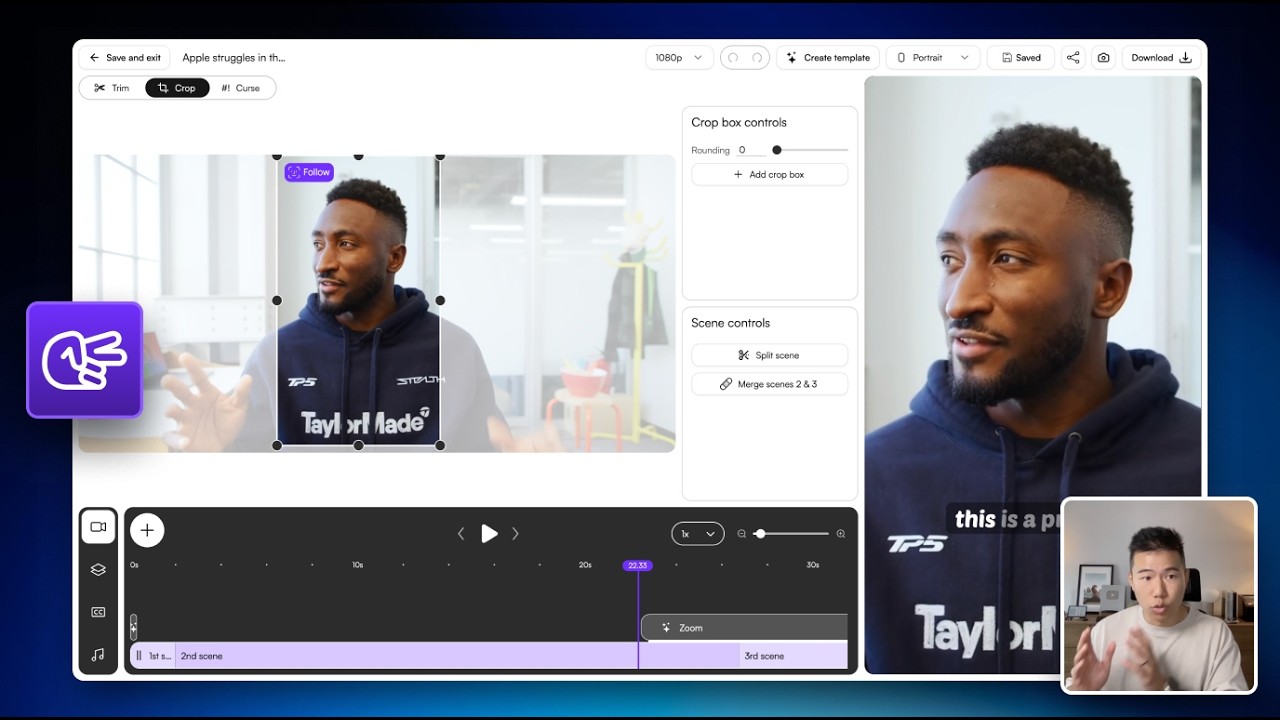Click the portrait preview video

pyautogui.click(x=1033, y=375)
